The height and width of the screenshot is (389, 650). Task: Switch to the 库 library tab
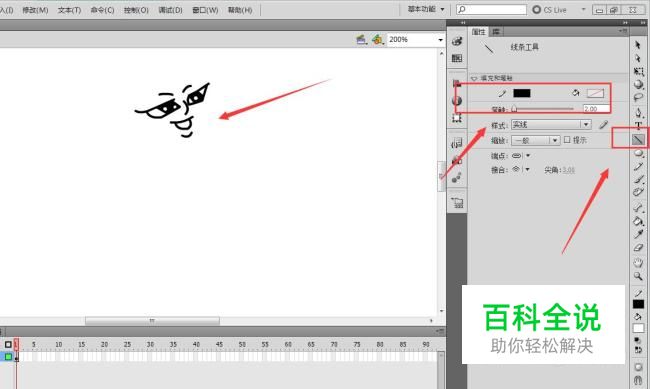click(496, 32)
